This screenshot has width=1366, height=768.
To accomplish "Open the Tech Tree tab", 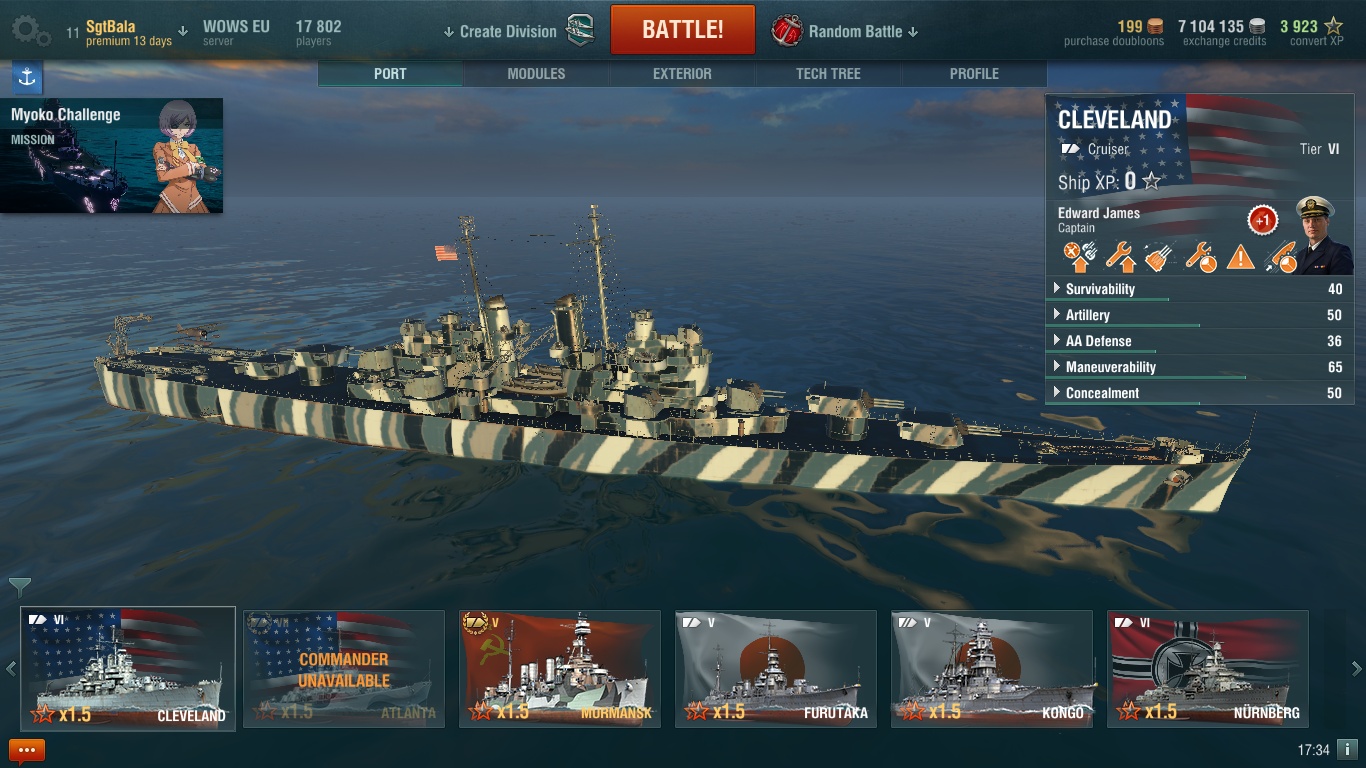I will [828, 74].
